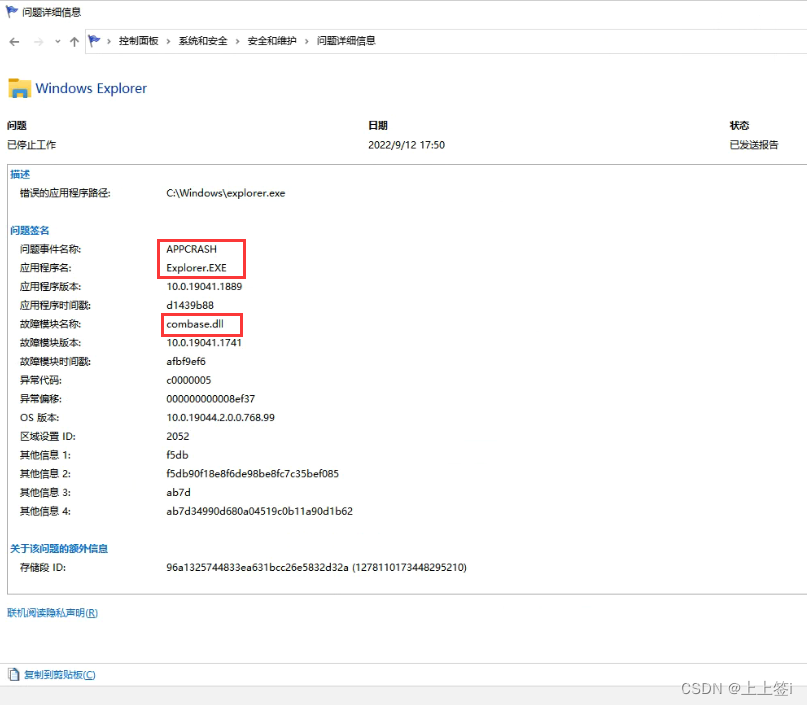Select locale ID 2052
The width and height of the screenshot is (807, 705).
click(178, 436)
